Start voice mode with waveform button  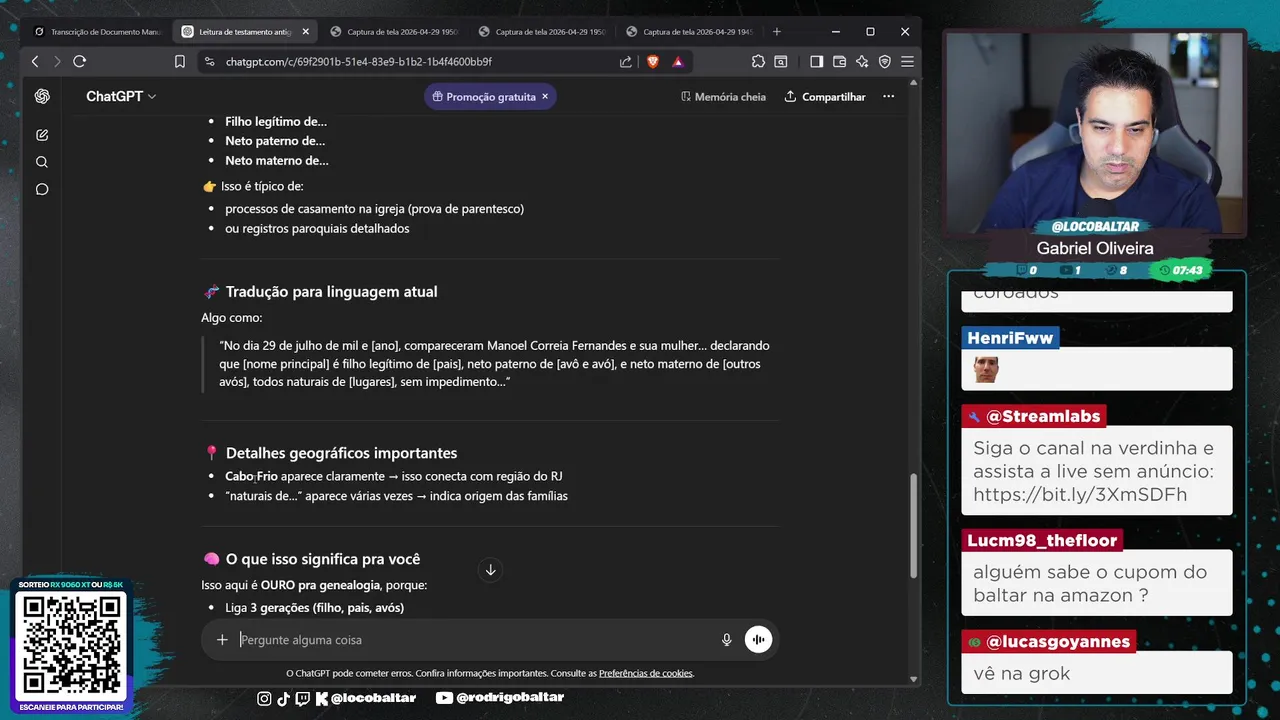758,640
